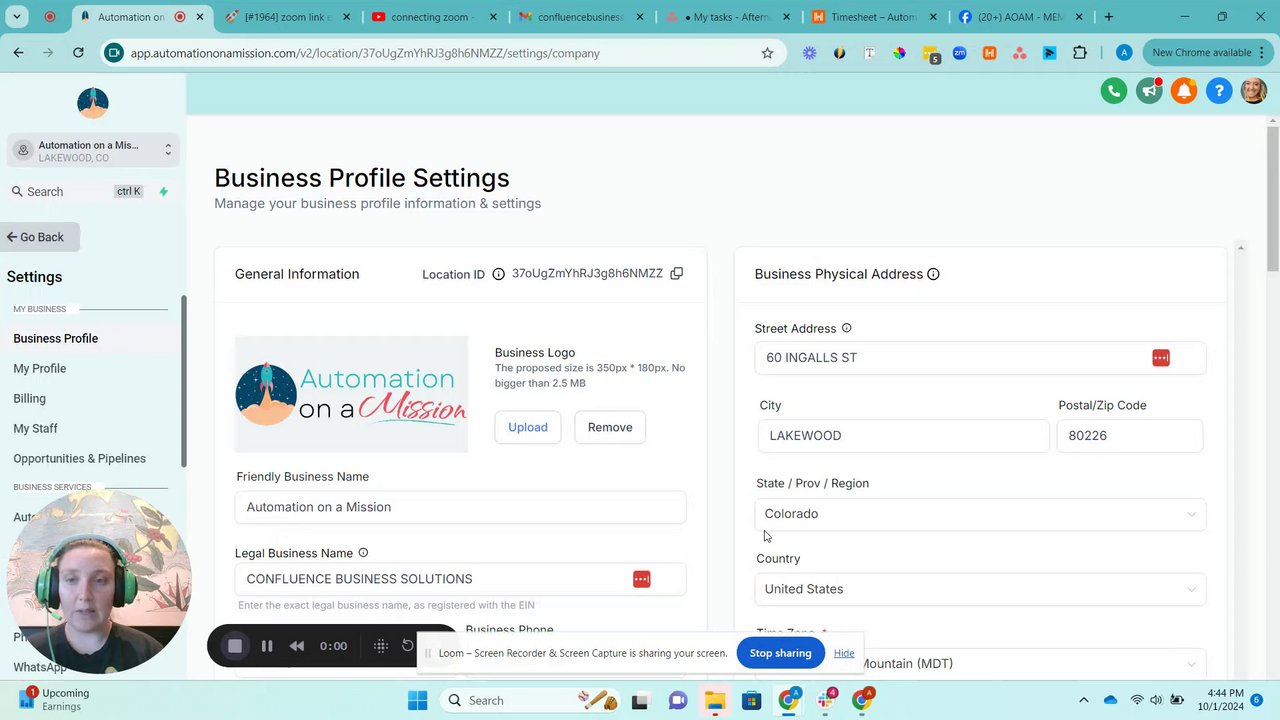Open Opportunities & Pipelines settings
1280x720 pixels.
coord(80,458)
